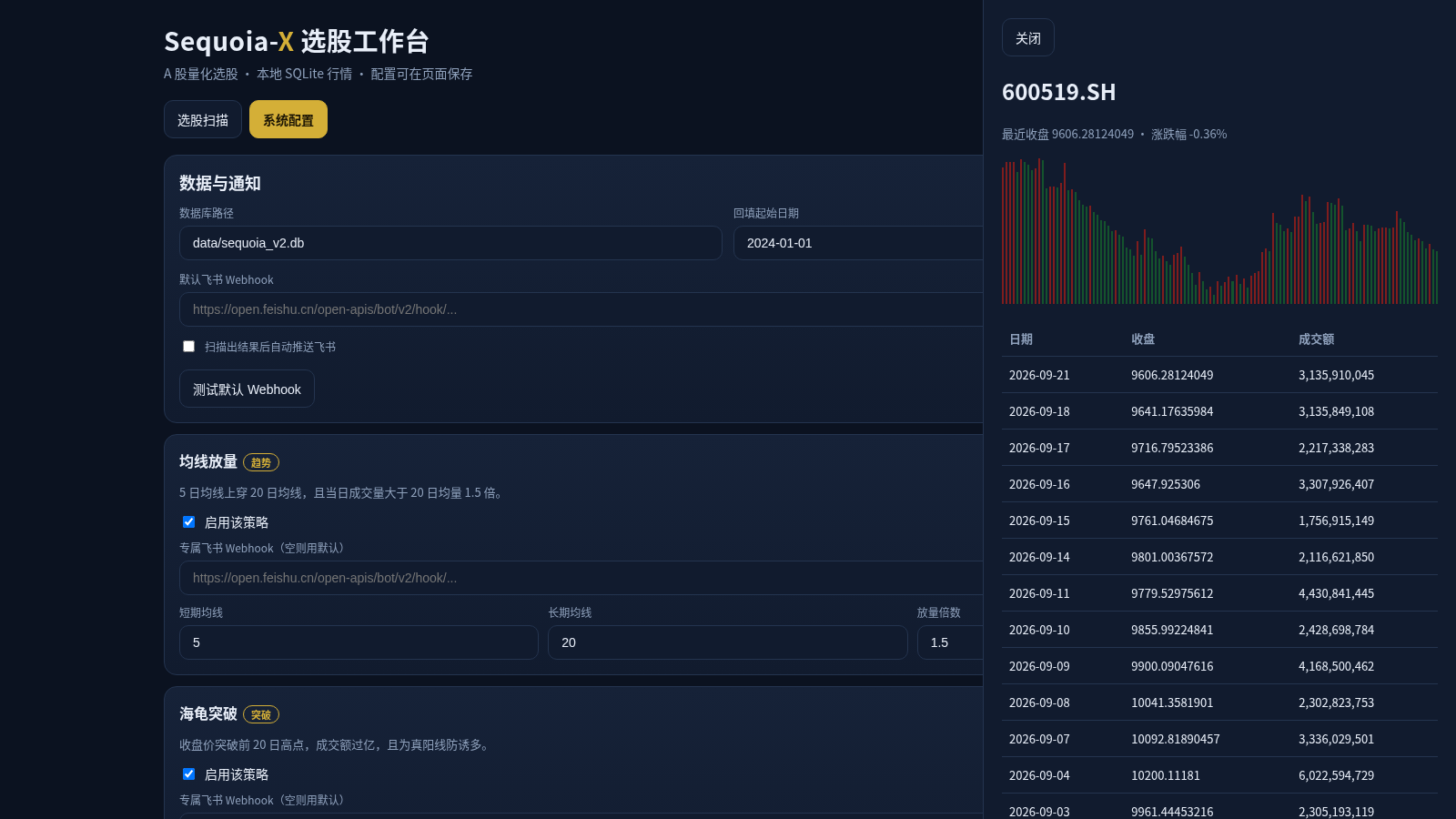Viewport: 1456px width, 819px height.
Task: Click closing price 9647.925306
Action: pyautogui.click(x=1166, y=484)
